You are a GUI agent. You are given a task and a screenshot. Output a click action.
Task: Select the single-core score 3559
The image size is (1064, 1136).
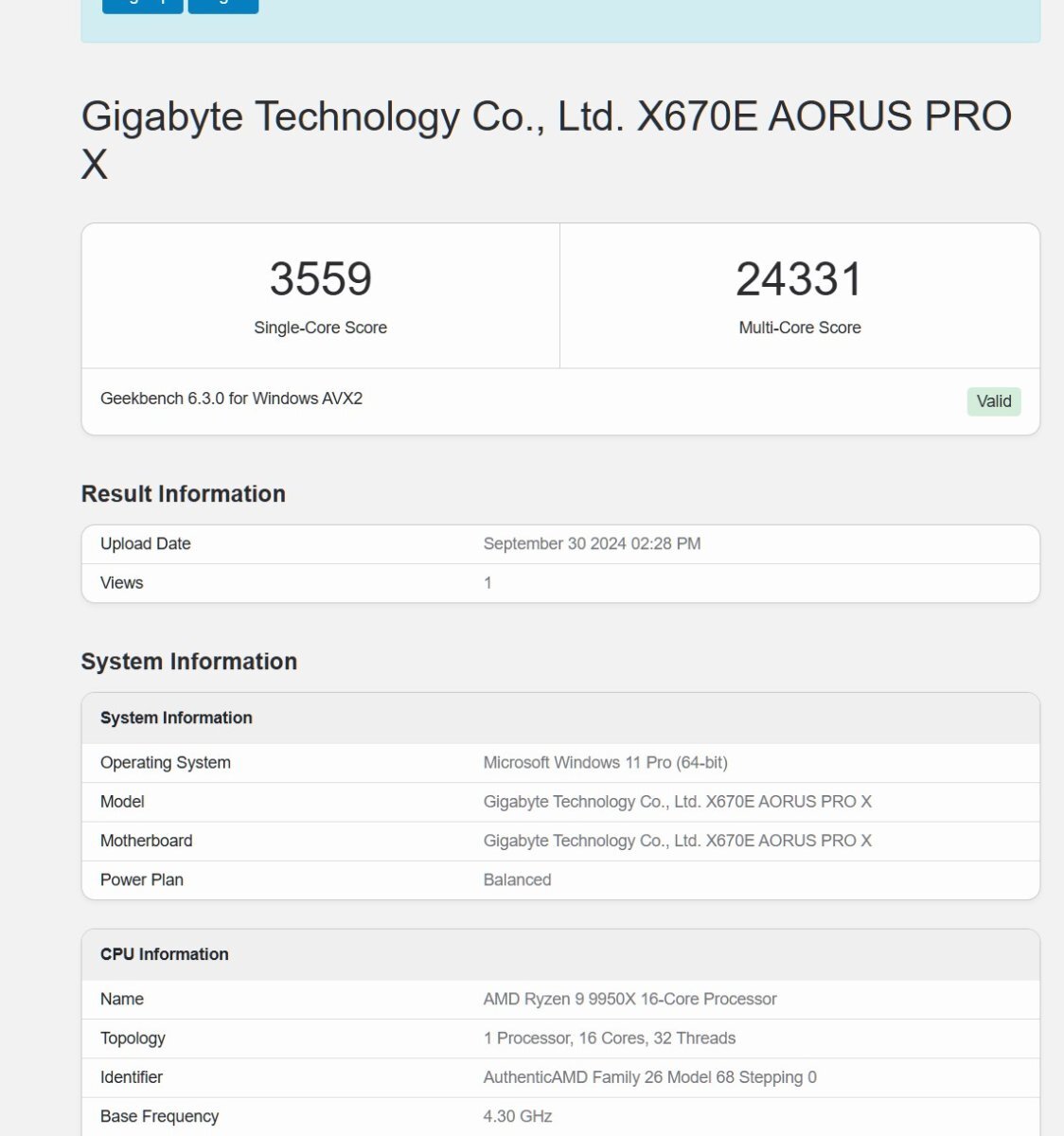(320, 279)
